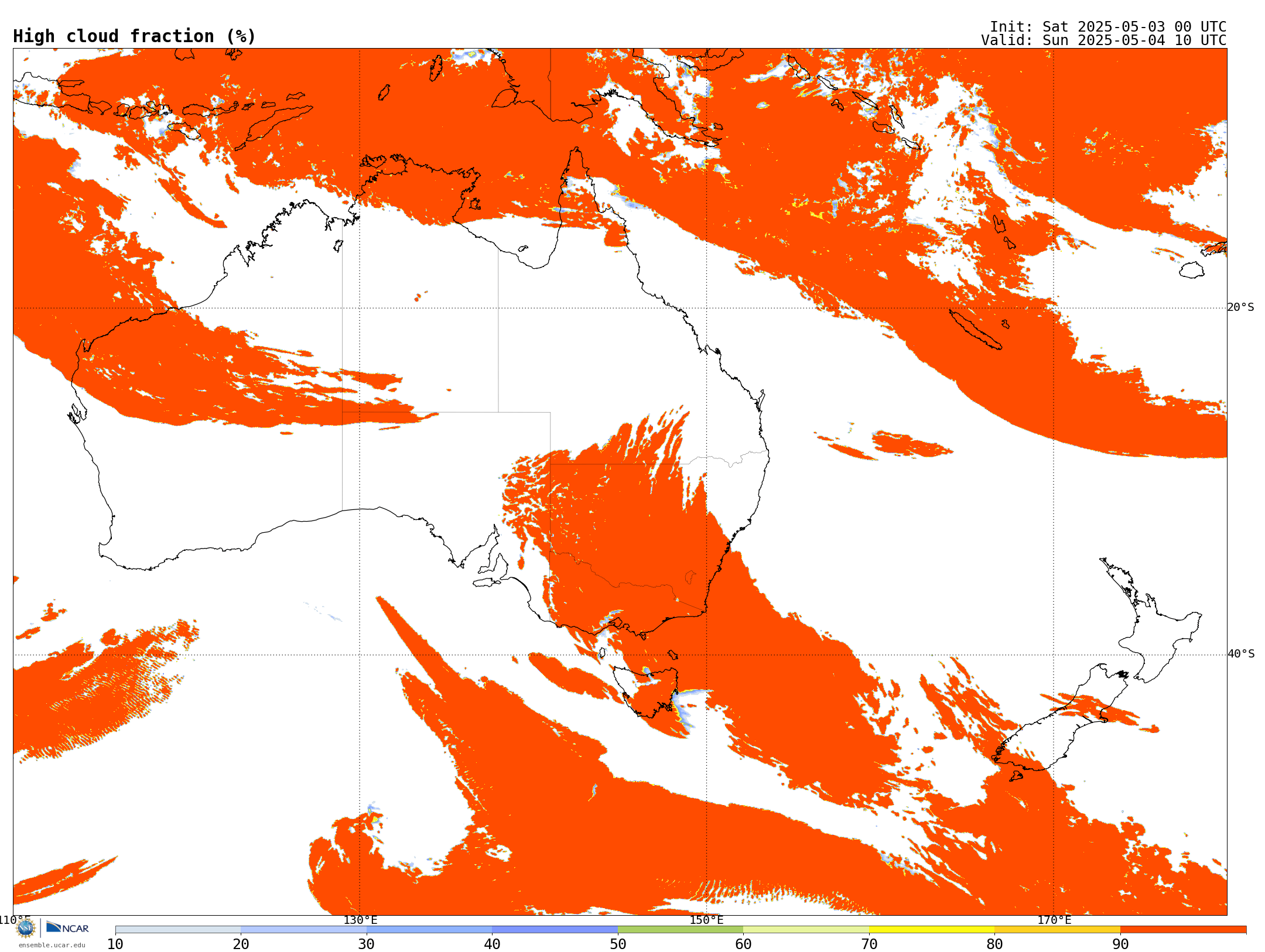Click the 50-60 green colorbar segment
This screenshot has width=1265, height=952.
point(681,930)
